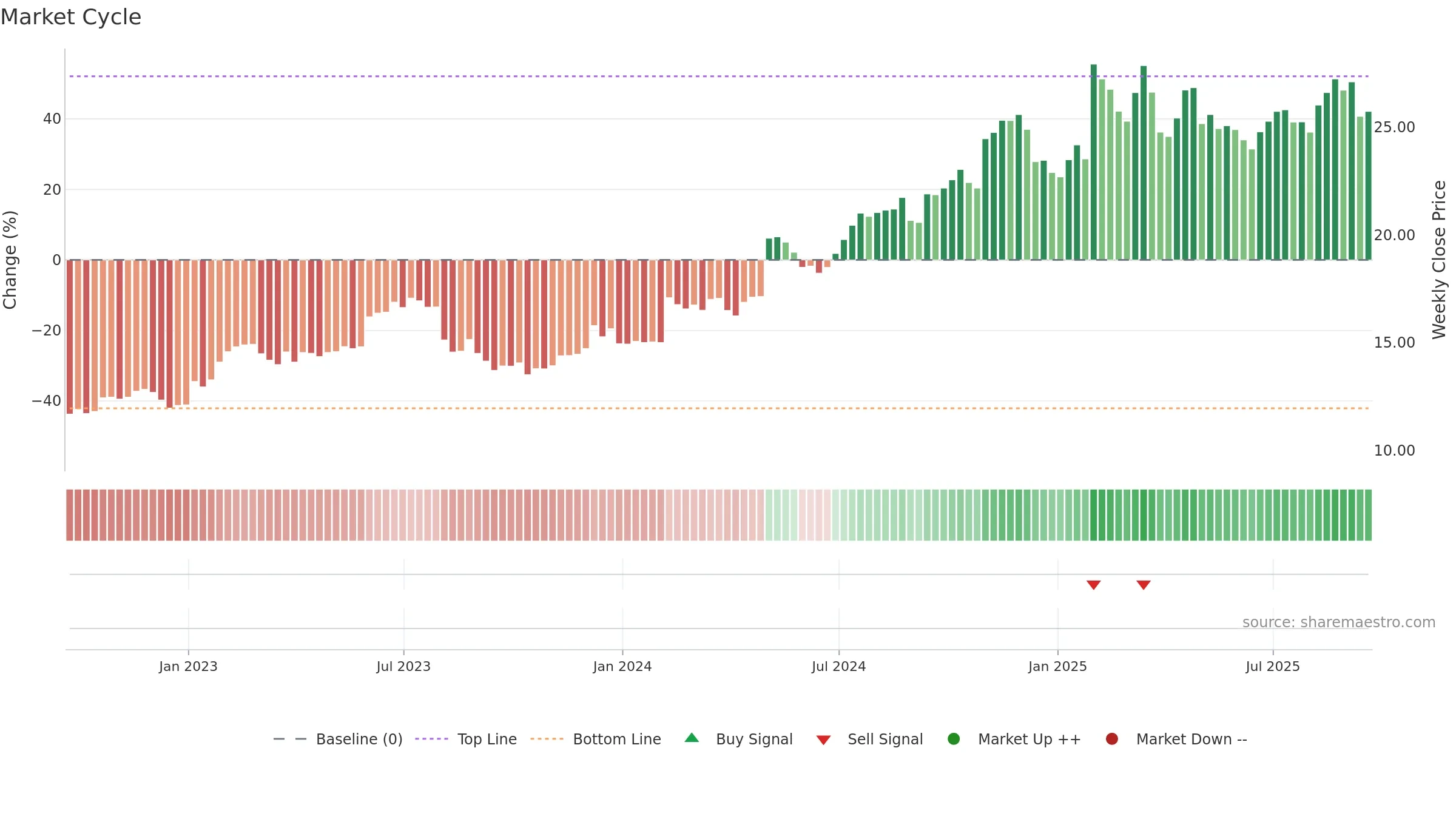Image resolution: width=1456 pixels, height=819 pixels.
Task: Click the 20 tick on Change axis
Action: (x=52, y=189)
